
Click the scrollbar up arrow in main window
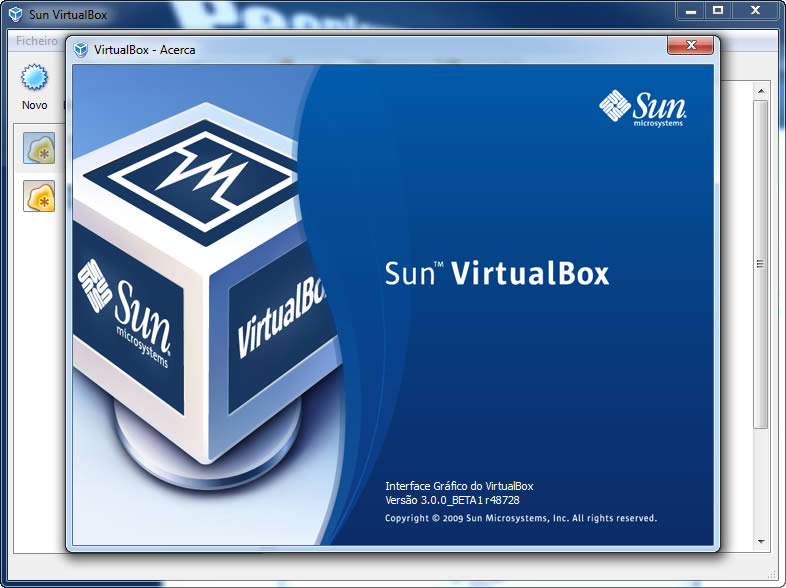coord(761,91)
